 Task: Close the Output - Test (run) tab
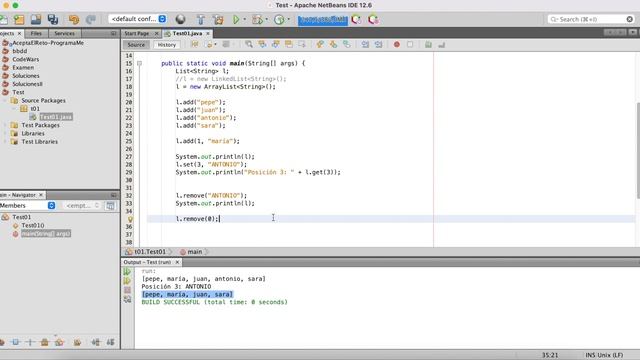(x=177, y=262)
